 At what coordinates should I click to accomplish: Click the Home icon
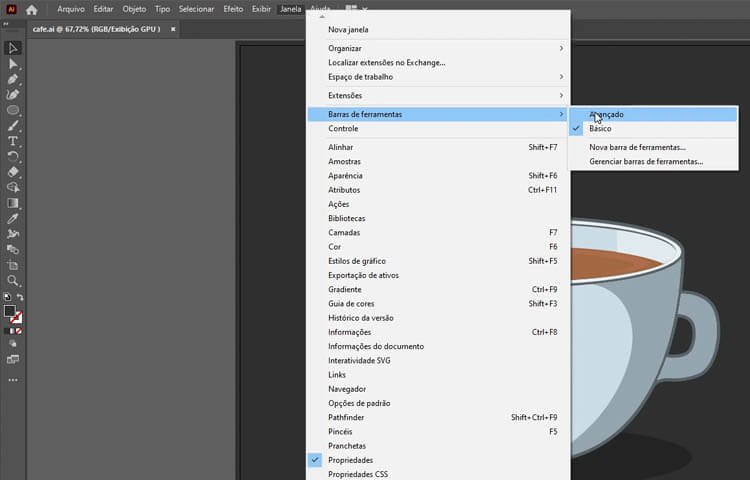pos(32,9)
